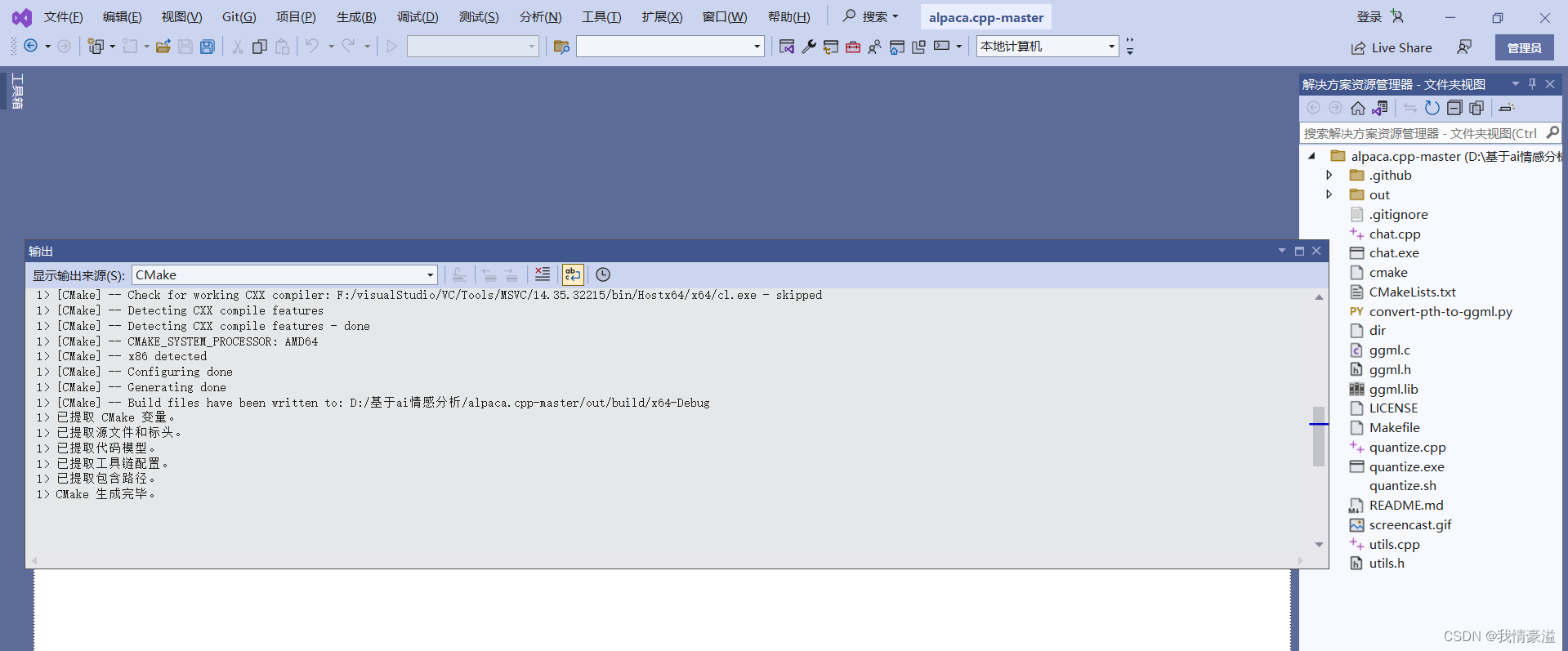This screenshot has height=651, width=1568.
Task: Toggle word wrap in Output panel
Action: [573, 274]
